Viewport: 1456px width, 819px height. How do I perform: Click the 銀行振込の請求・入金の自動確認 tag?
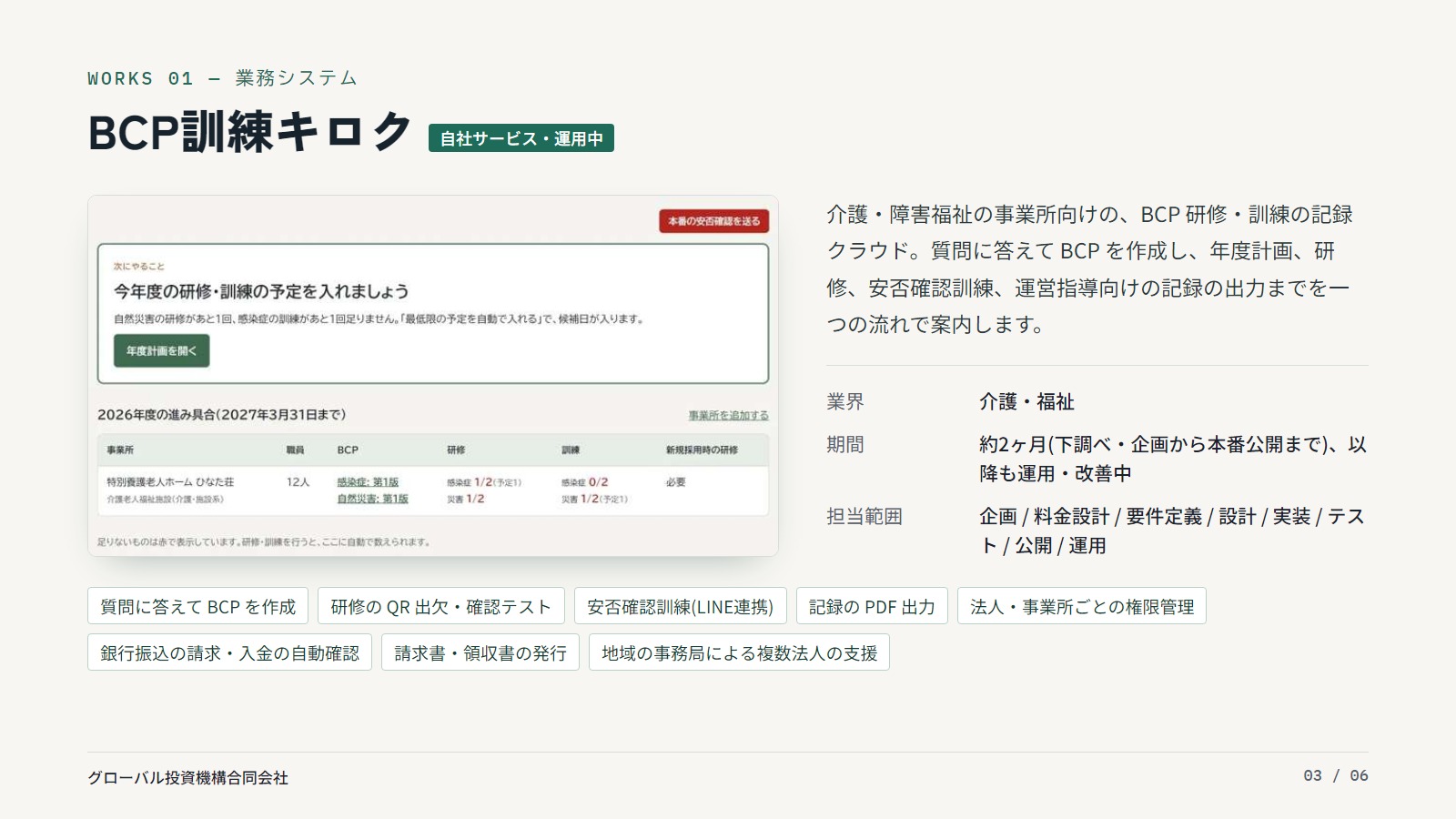click(229, 652)
